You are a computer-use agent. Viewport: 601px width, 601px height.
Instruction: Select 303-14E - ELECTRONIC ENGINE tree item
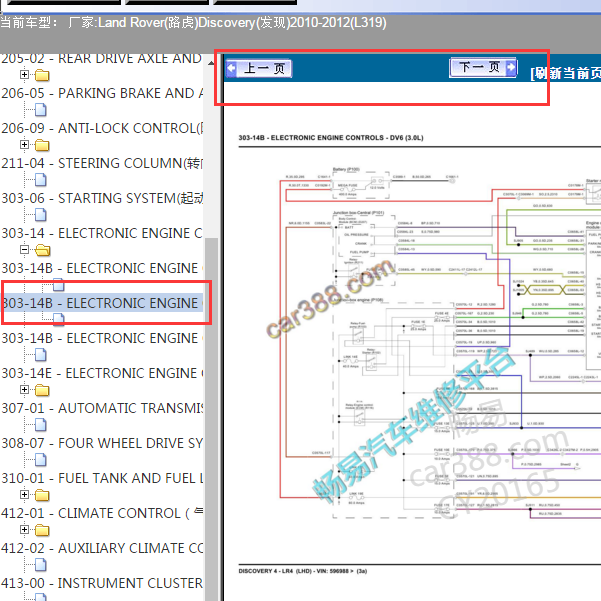[102, 373]
